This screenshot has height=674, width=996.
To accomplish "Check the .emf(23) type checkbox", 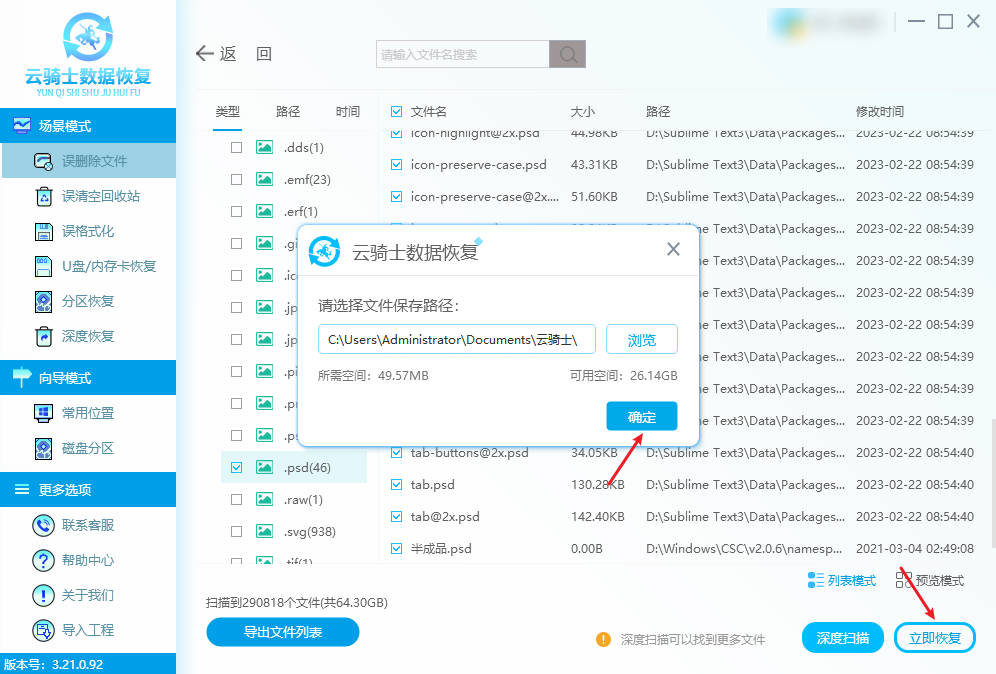I will pos(236,179).
